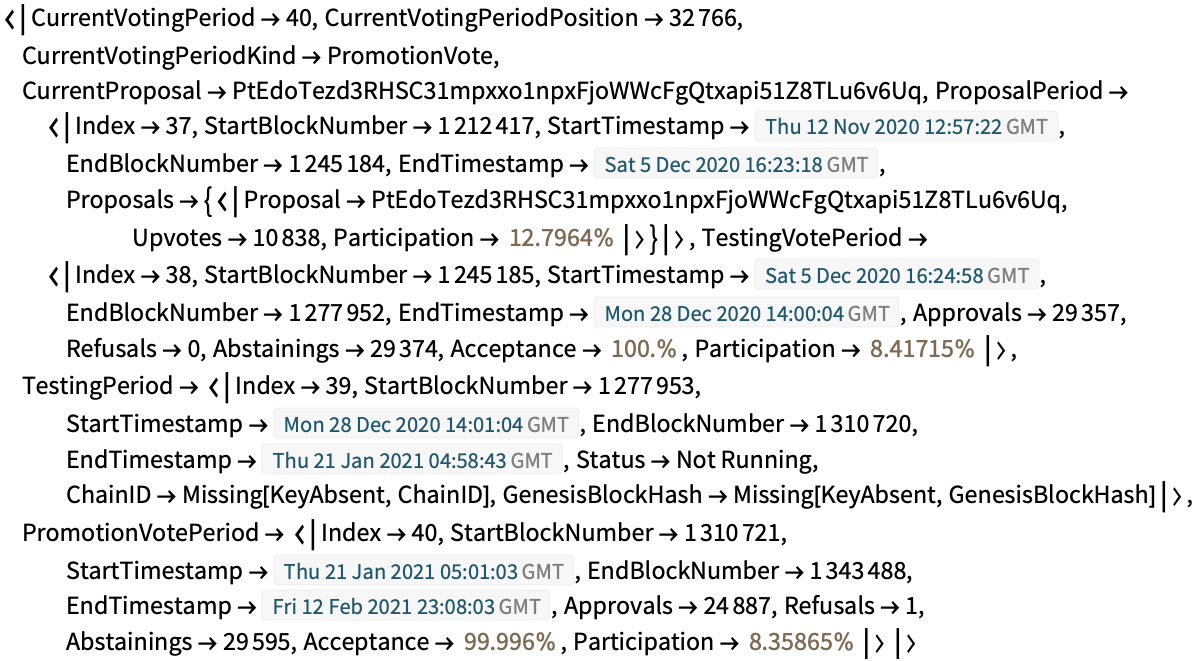Click the 12.7964% participation value

[x=561, y=238]
